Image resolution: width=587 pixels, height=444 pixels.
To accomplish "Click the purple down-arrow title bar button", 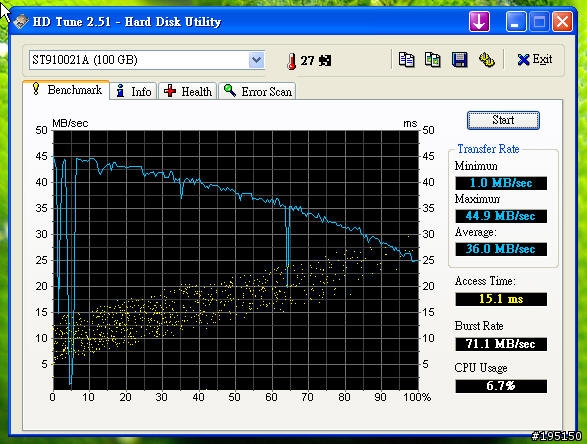I will tap(479, 21).
